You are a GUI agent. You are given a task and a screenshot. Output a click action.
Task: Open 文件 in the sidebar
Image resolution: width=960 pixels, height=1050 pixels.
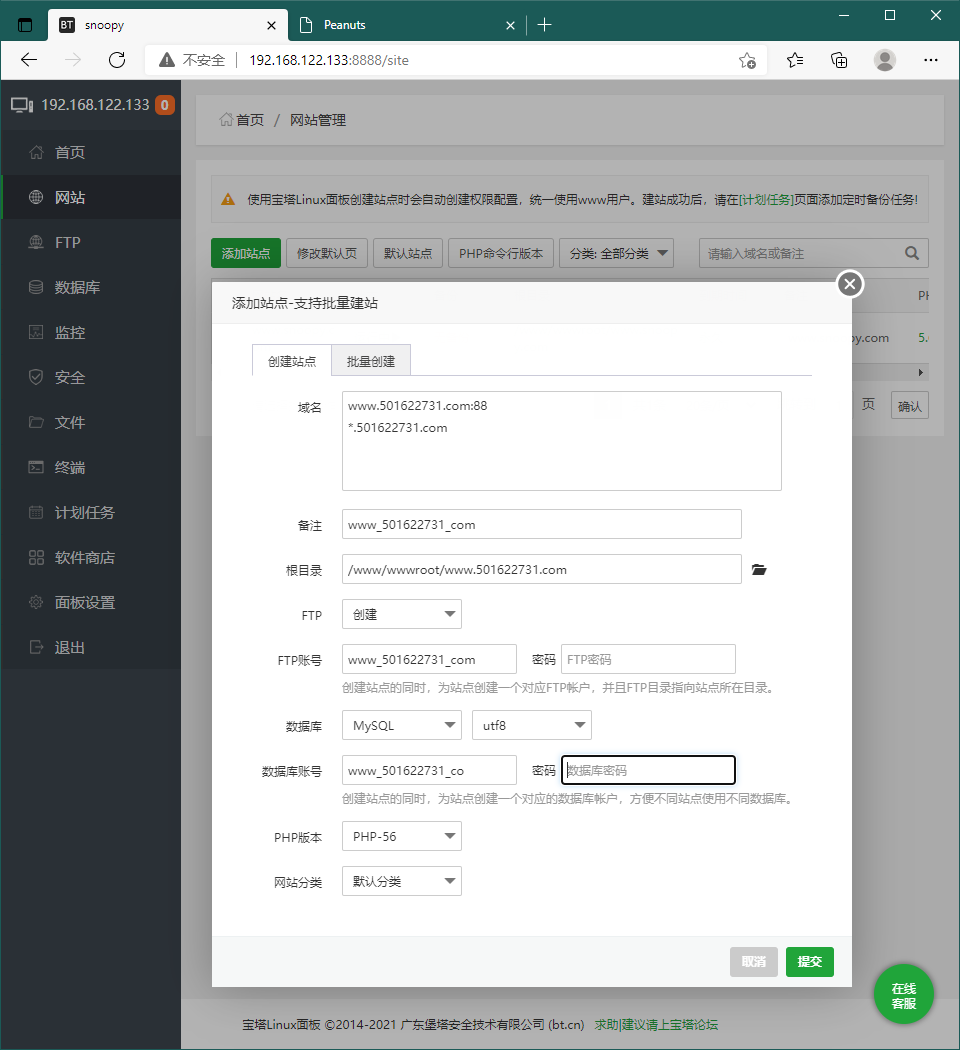91,423
